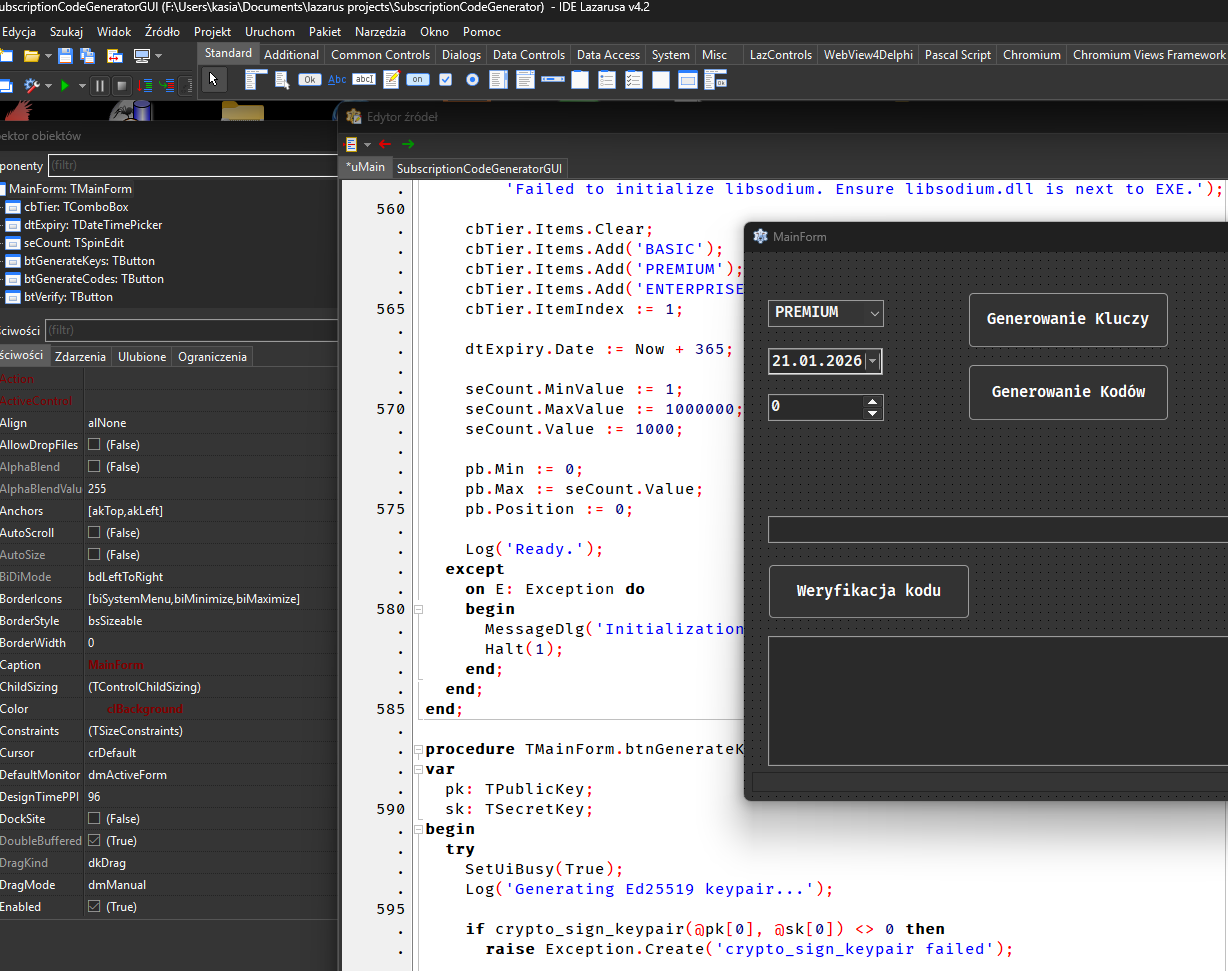Click the green jump forward arrow

(x=408, y=144)
